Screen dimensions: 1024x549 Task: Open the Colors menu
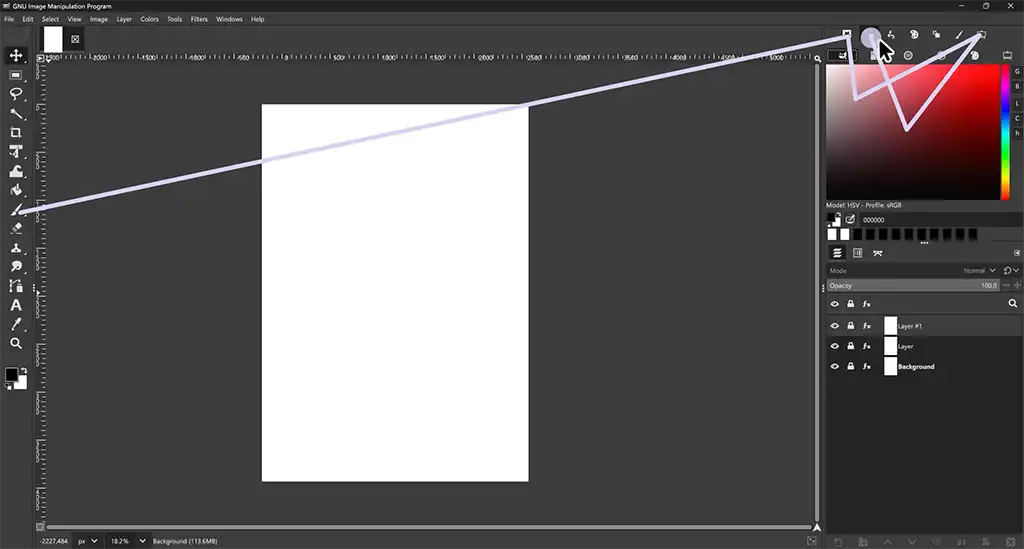[x=149, y=19]
